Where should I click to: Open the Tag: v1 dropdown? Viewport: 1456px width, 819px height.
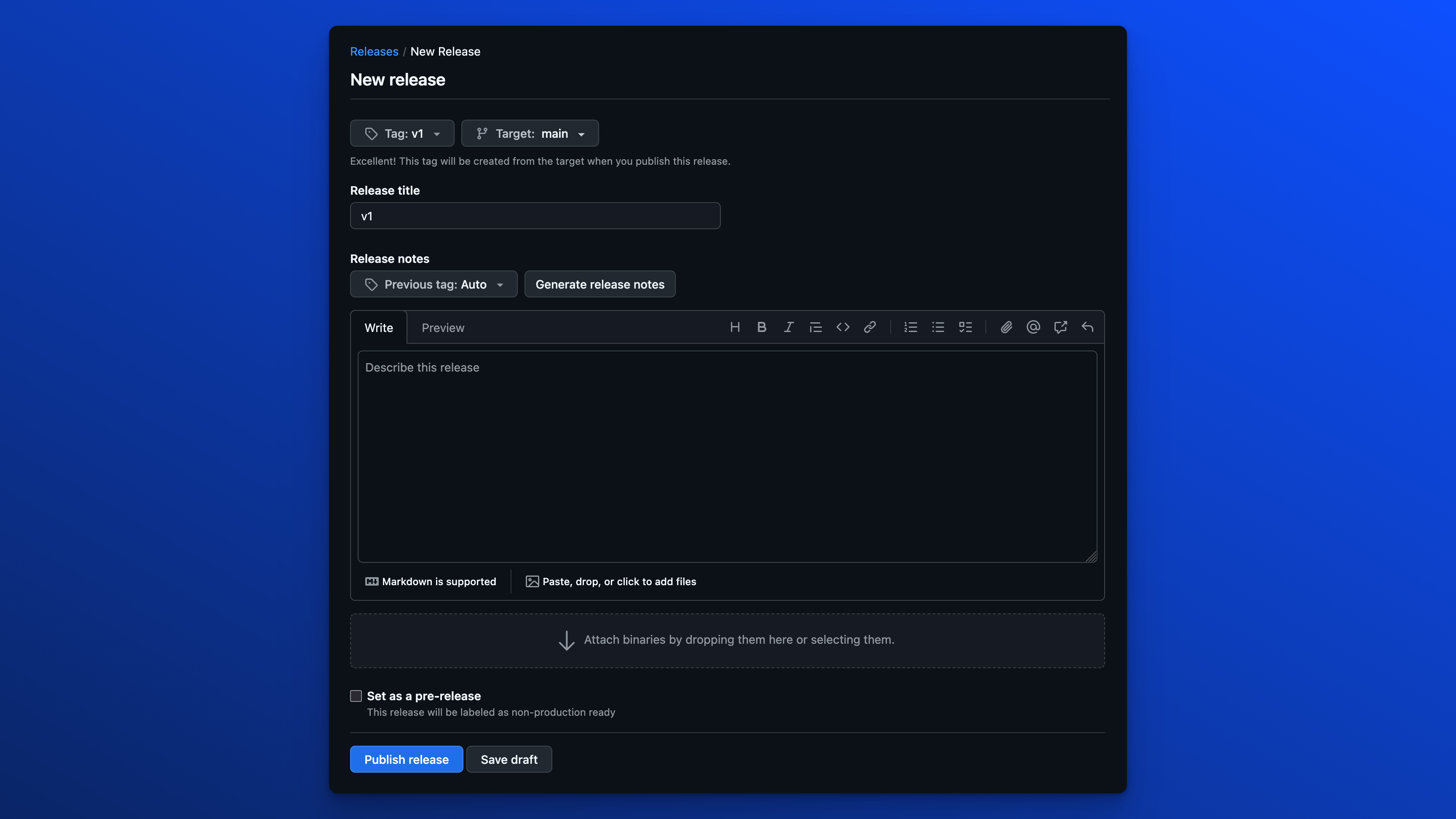pos(402,134)
